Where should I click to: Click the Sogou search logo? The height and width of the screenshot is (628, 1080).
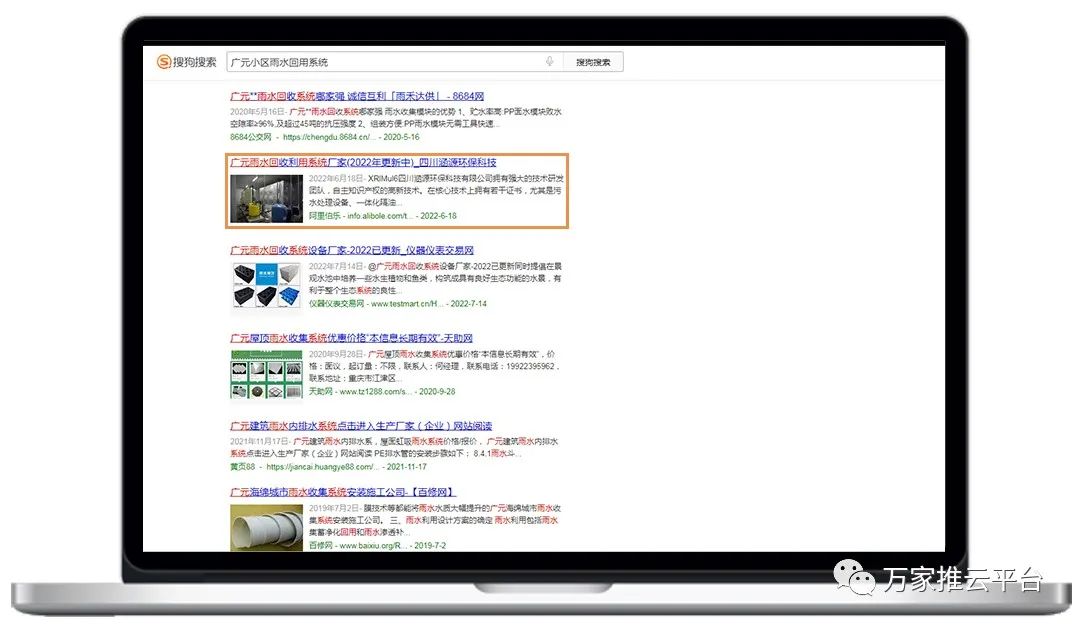[186, 62]
